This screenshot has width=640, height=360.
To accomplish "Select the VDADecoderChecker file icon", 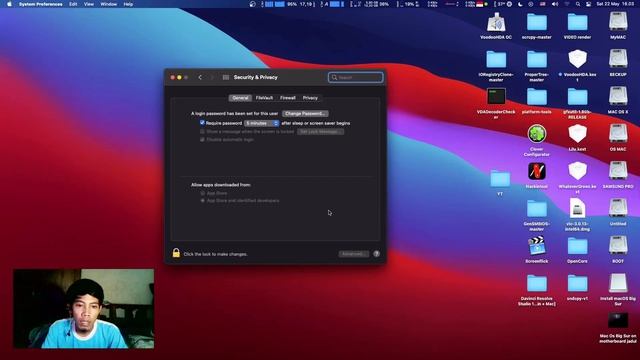I will point(496,97).
